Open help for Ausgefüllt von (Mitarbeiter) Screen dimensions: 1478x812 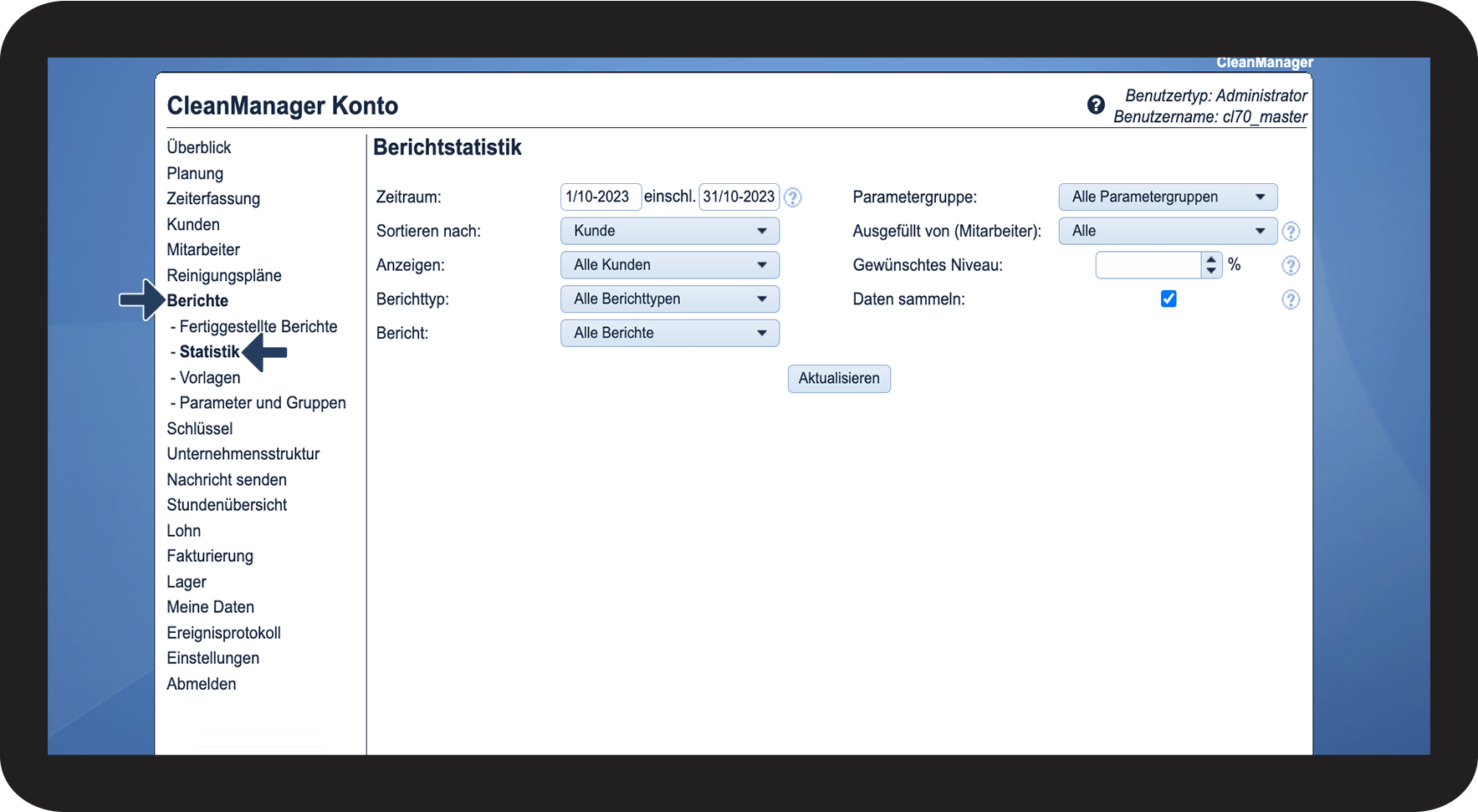tap(1291, 232)
